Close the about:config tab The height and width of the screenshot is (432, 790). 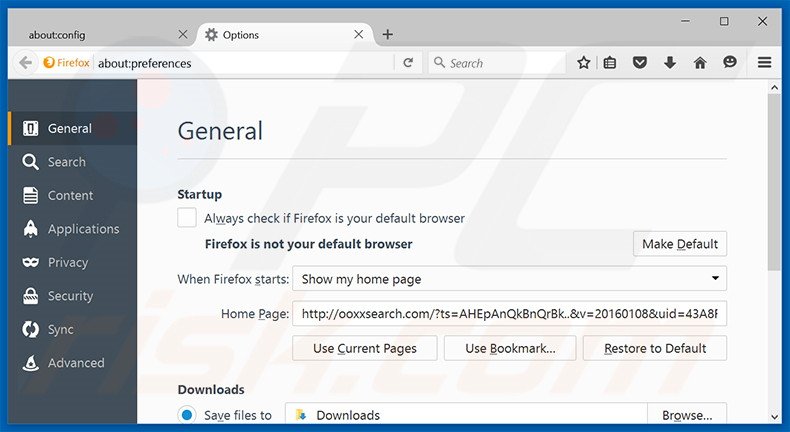(x=183, y=34)
